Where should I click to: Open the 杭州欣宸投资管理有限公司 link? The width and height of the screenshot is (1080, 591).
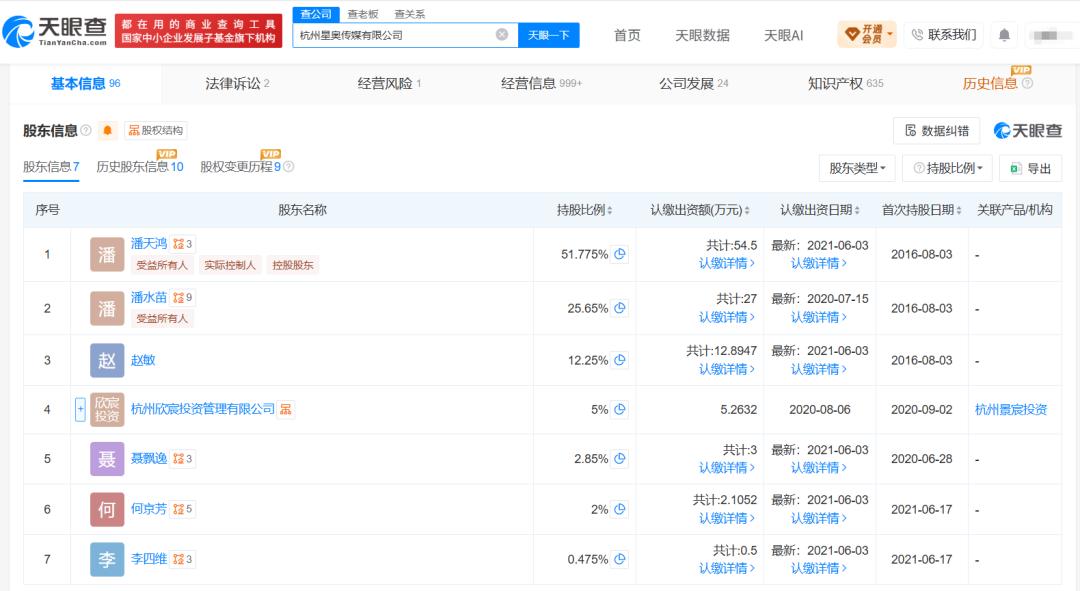coord(202,409)
